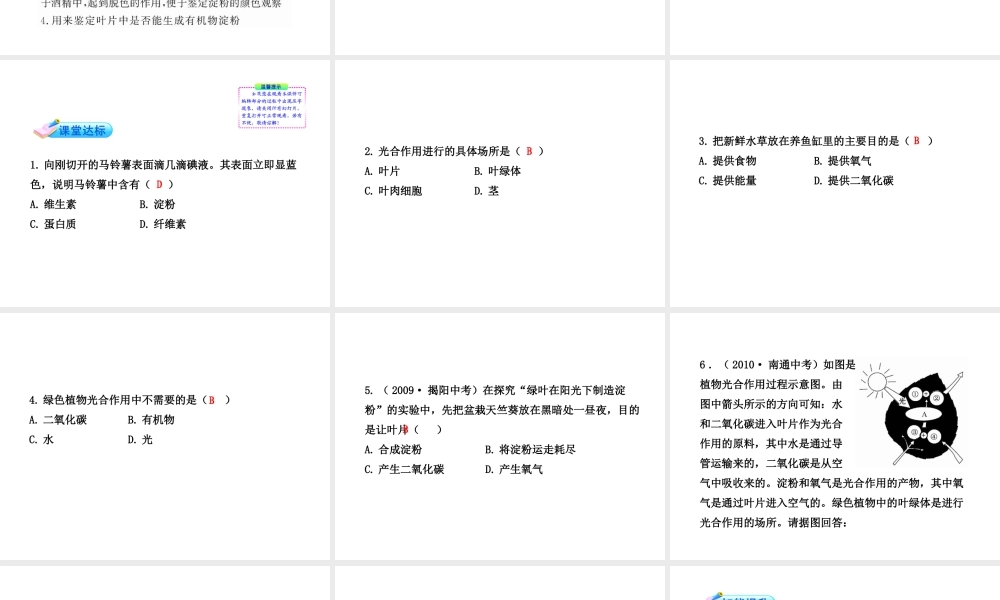1000x600 pixels.
Task: Select option 'B. 将淀粉运走耗尽'
Action: point(530,450)
